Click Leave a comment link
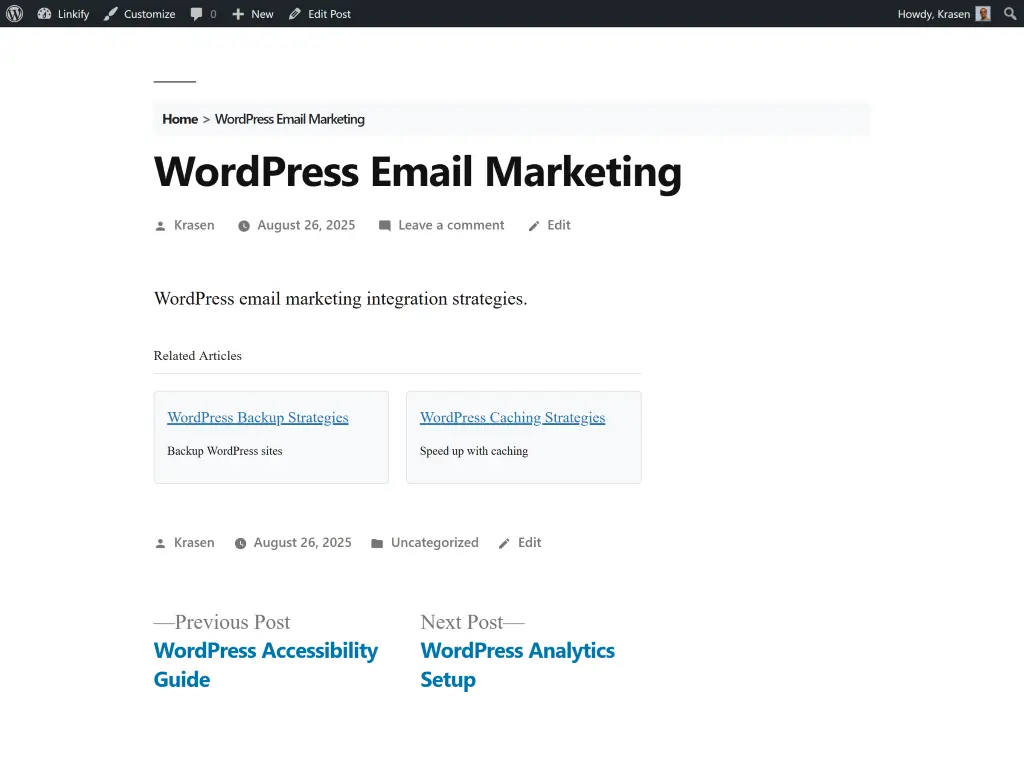 451,225
